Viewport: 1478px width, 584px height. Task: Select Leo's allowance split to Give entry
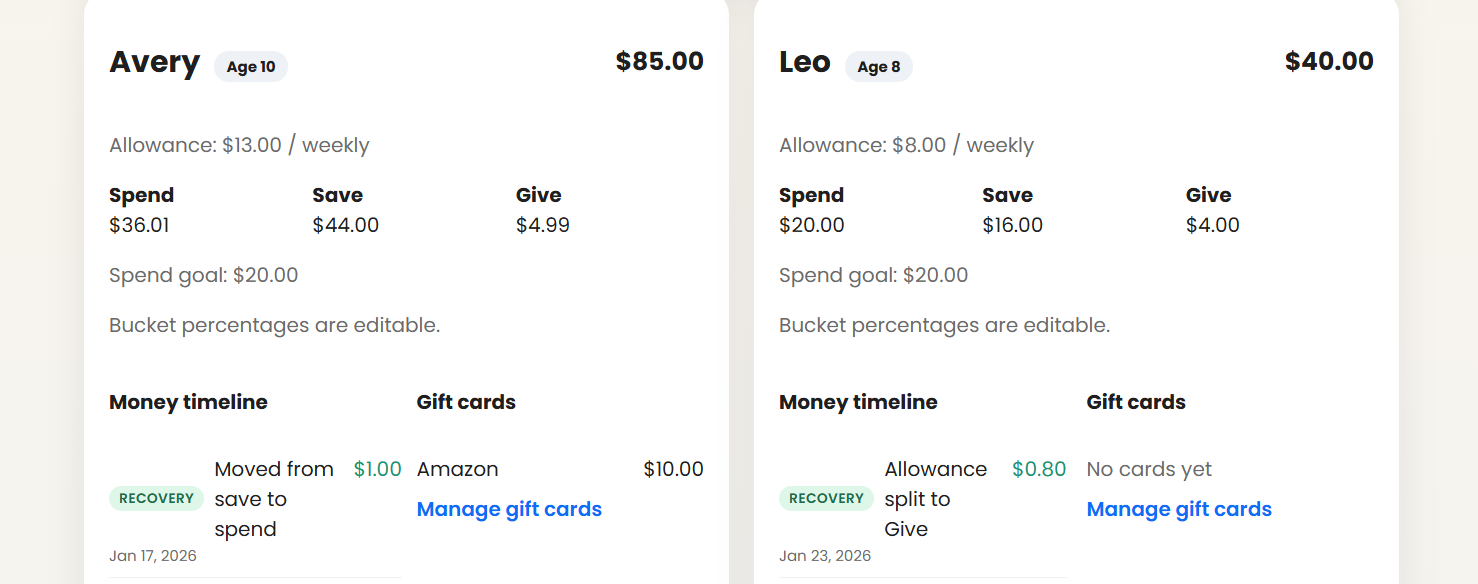(x=936, y=498)
